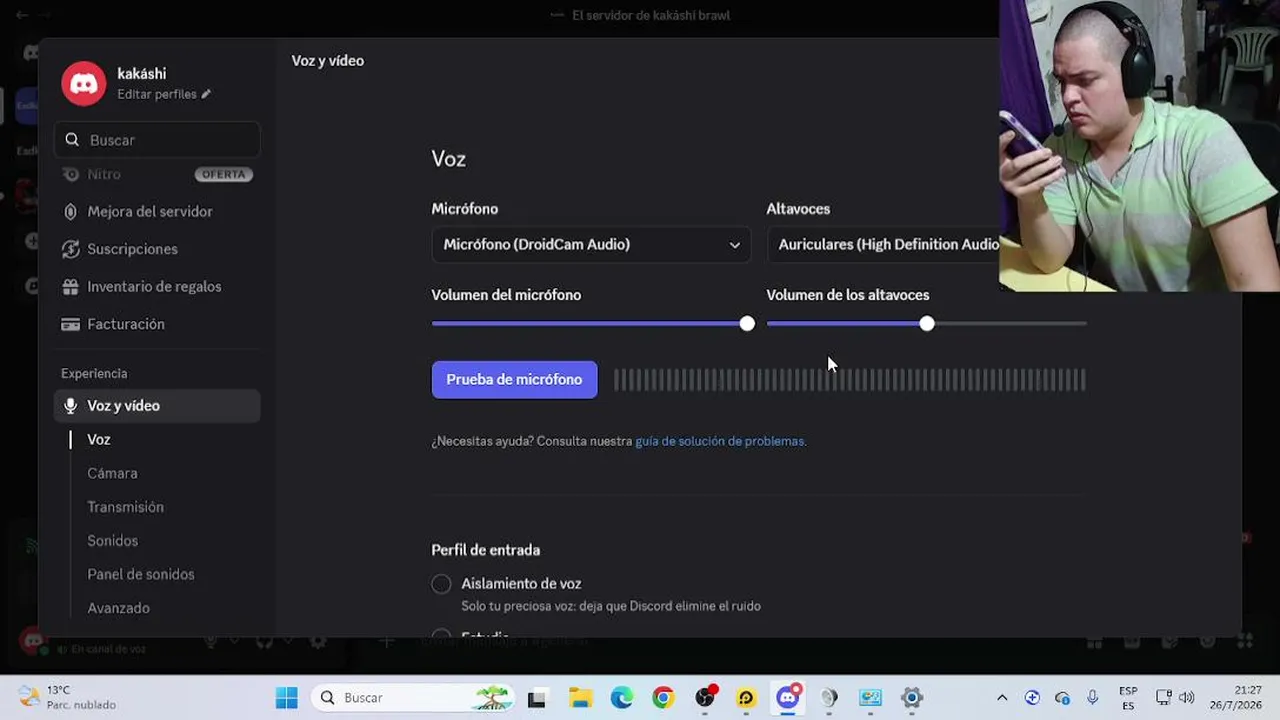Click the Suscripciones icon in the sidebar

tap(70, 249)
